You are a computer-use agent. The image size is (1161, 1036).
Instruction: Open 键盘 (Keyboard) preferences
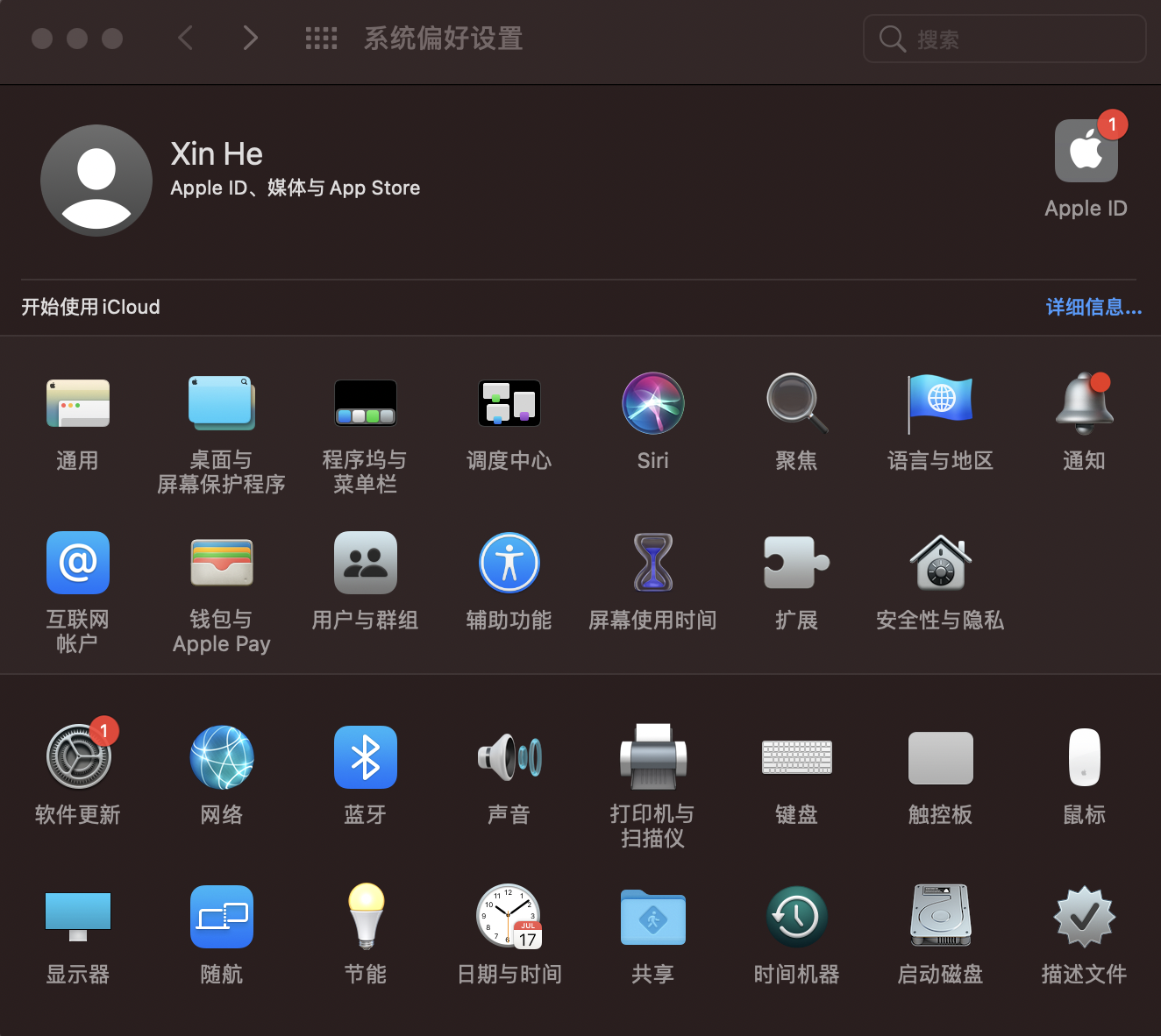pyautogui.click(x=797, y=757)
